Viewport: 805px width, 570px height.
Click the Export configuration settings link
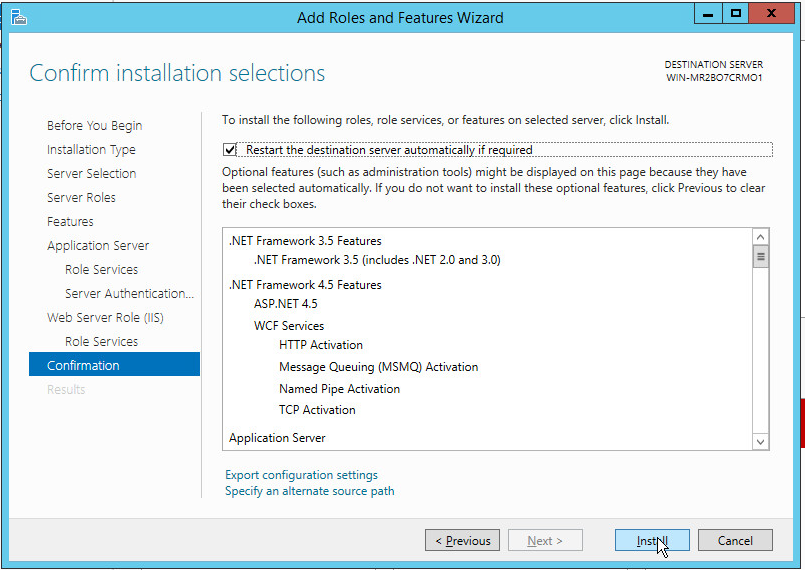(x=301, y=475)
